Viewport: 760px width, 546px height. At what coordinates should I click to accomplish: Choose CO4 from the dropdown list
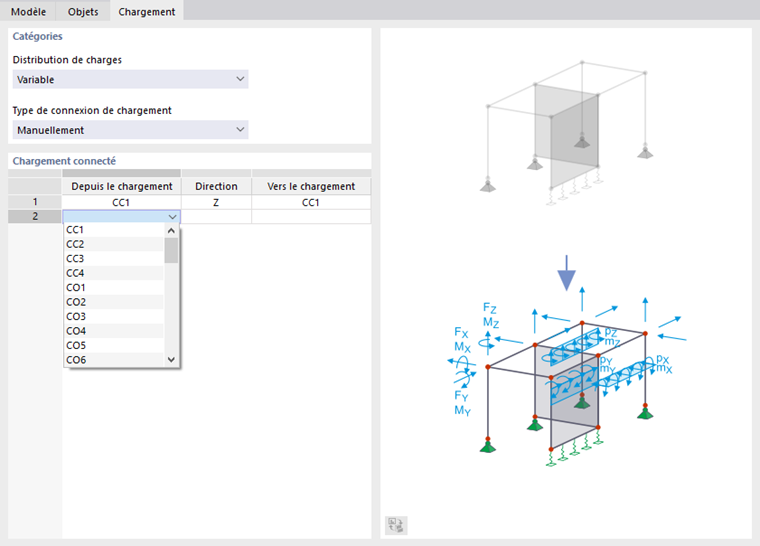click(114, 331)
